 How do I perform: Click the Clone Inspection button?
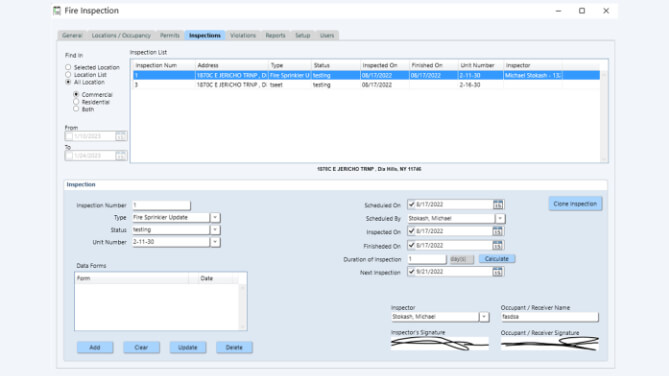(x=575, y=204)
